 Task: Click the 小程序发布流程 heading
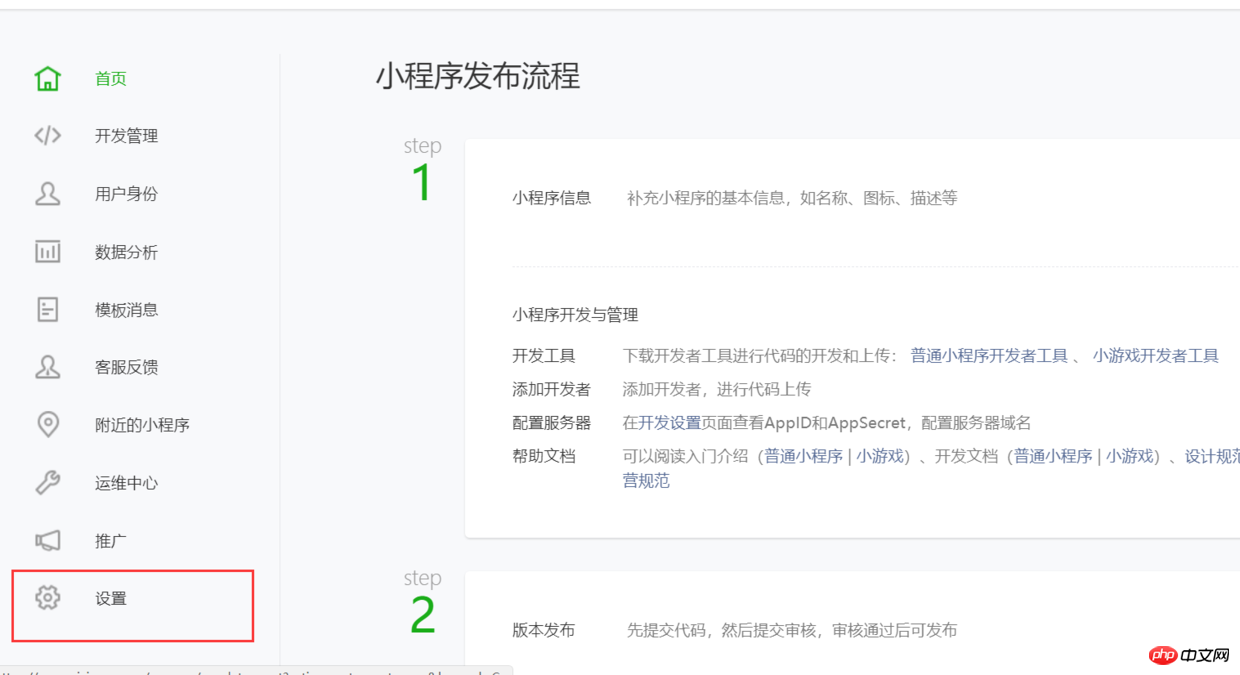(x=478, y=76)
